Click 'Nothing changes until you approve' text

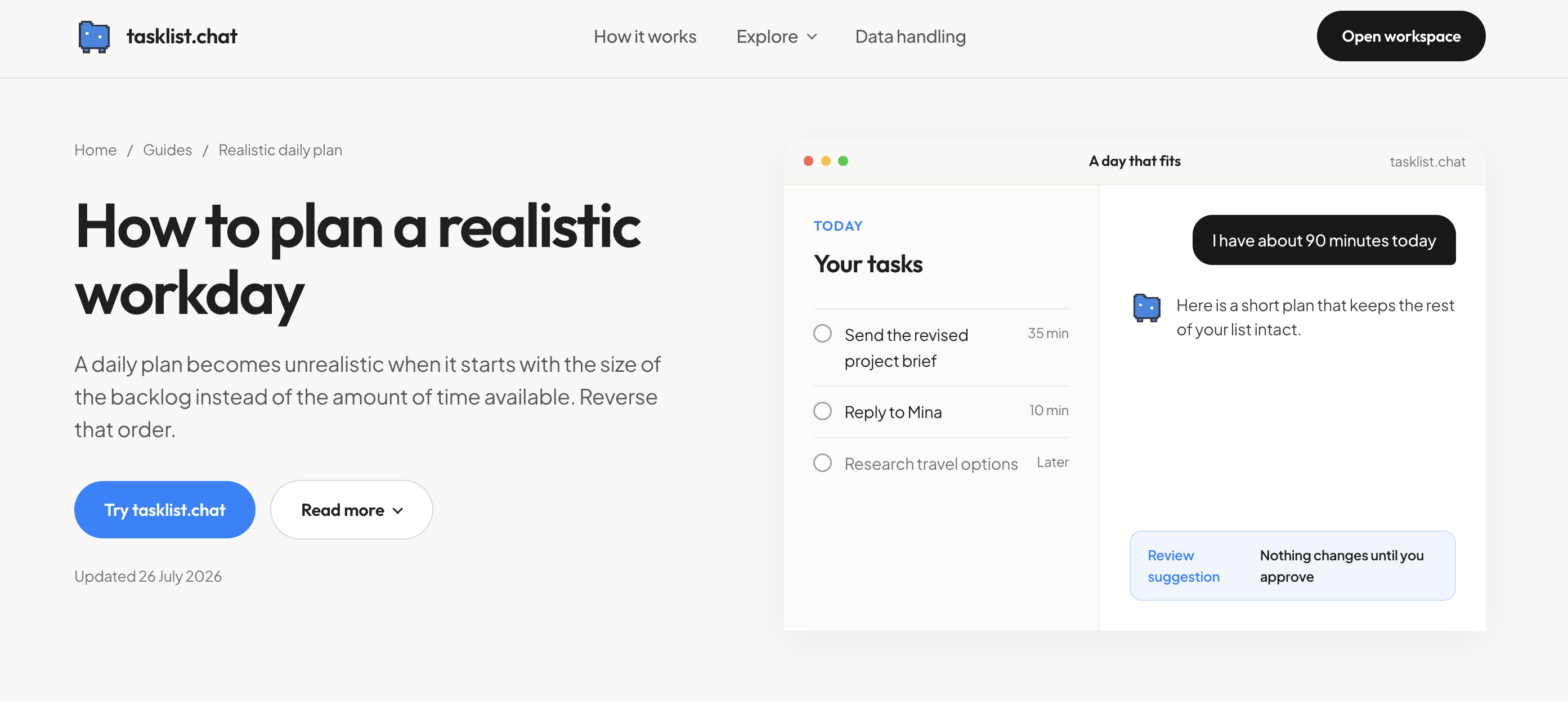[1342, 566]
